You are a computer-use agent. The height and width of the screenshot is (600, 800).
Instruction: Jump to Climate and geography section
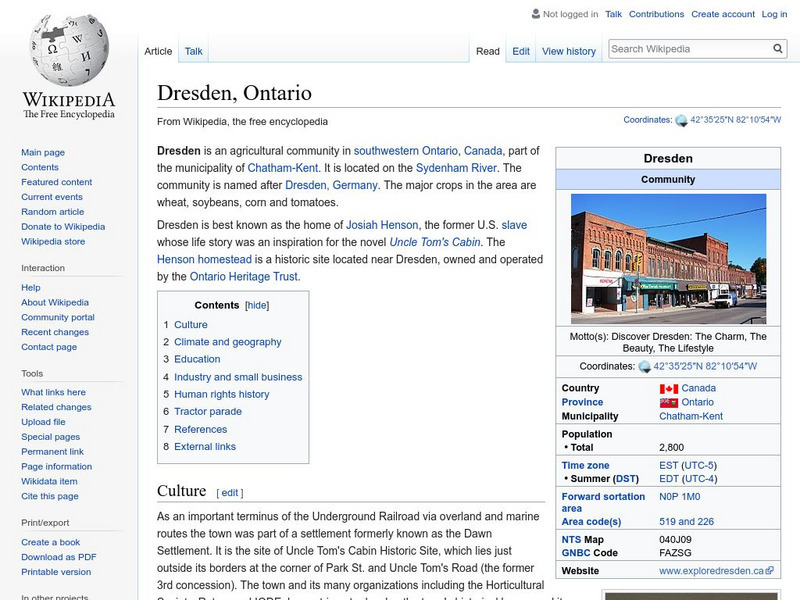tap(228, 342)
